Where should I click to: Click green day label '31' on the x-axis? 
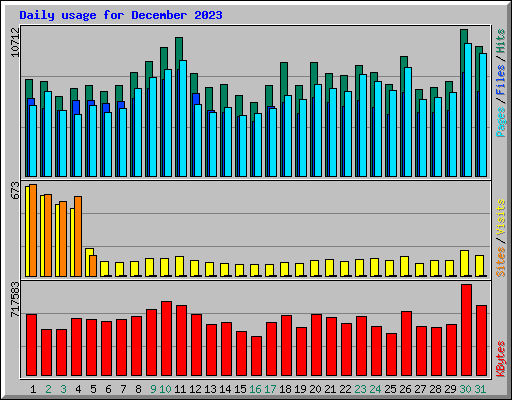click(x=480, y=389)
